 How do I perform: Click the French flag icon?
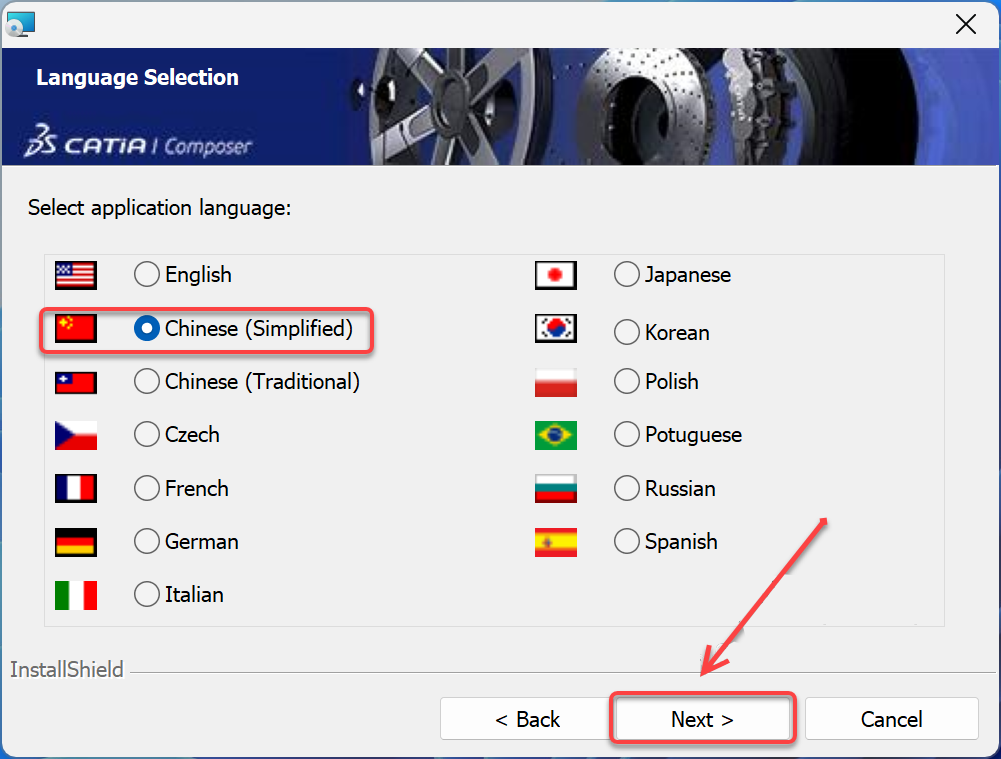(x=74, y=488)
